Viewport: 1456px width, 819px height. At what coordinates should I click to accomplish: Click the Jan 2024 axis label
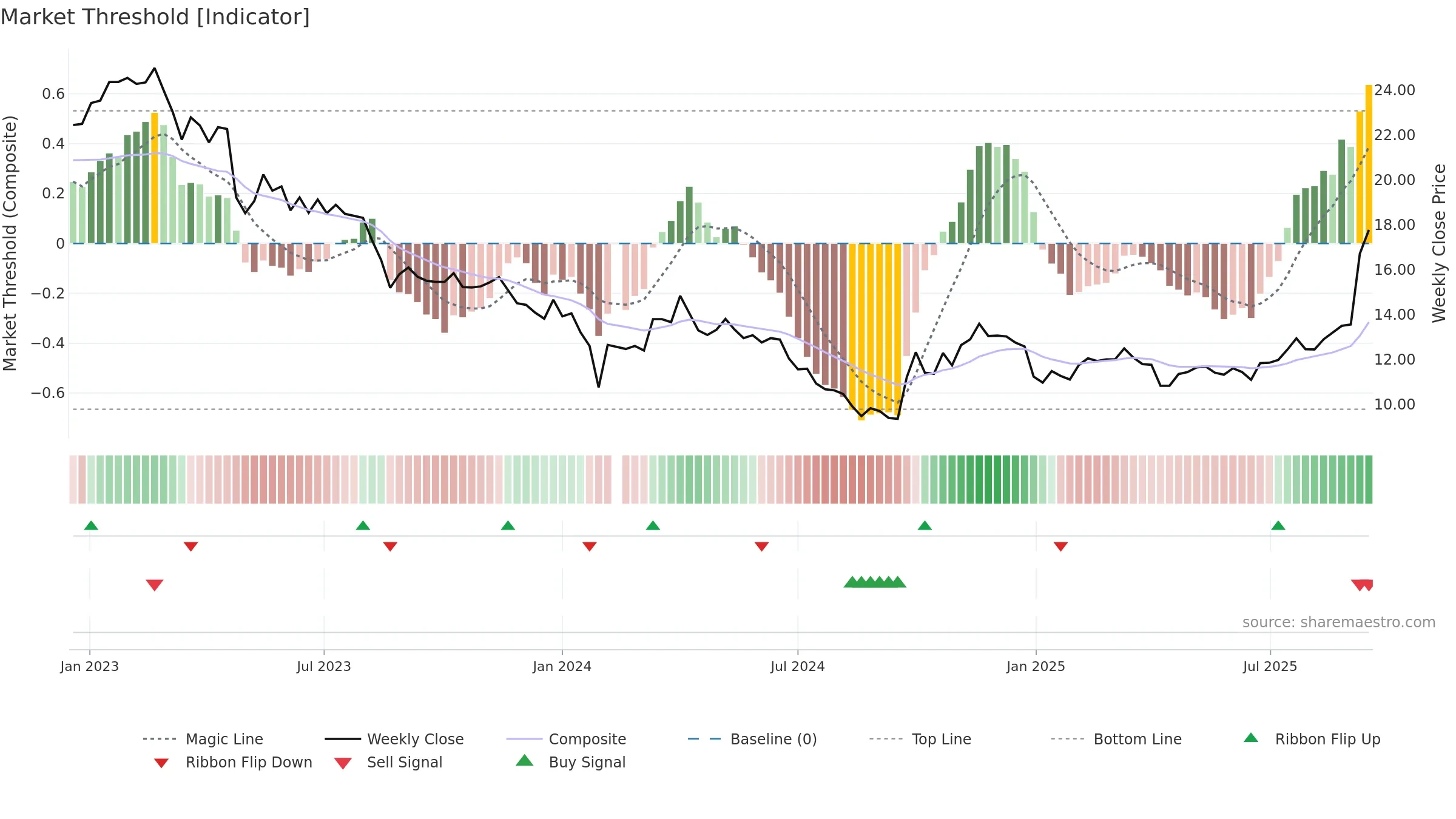click(x=562, y=666)
